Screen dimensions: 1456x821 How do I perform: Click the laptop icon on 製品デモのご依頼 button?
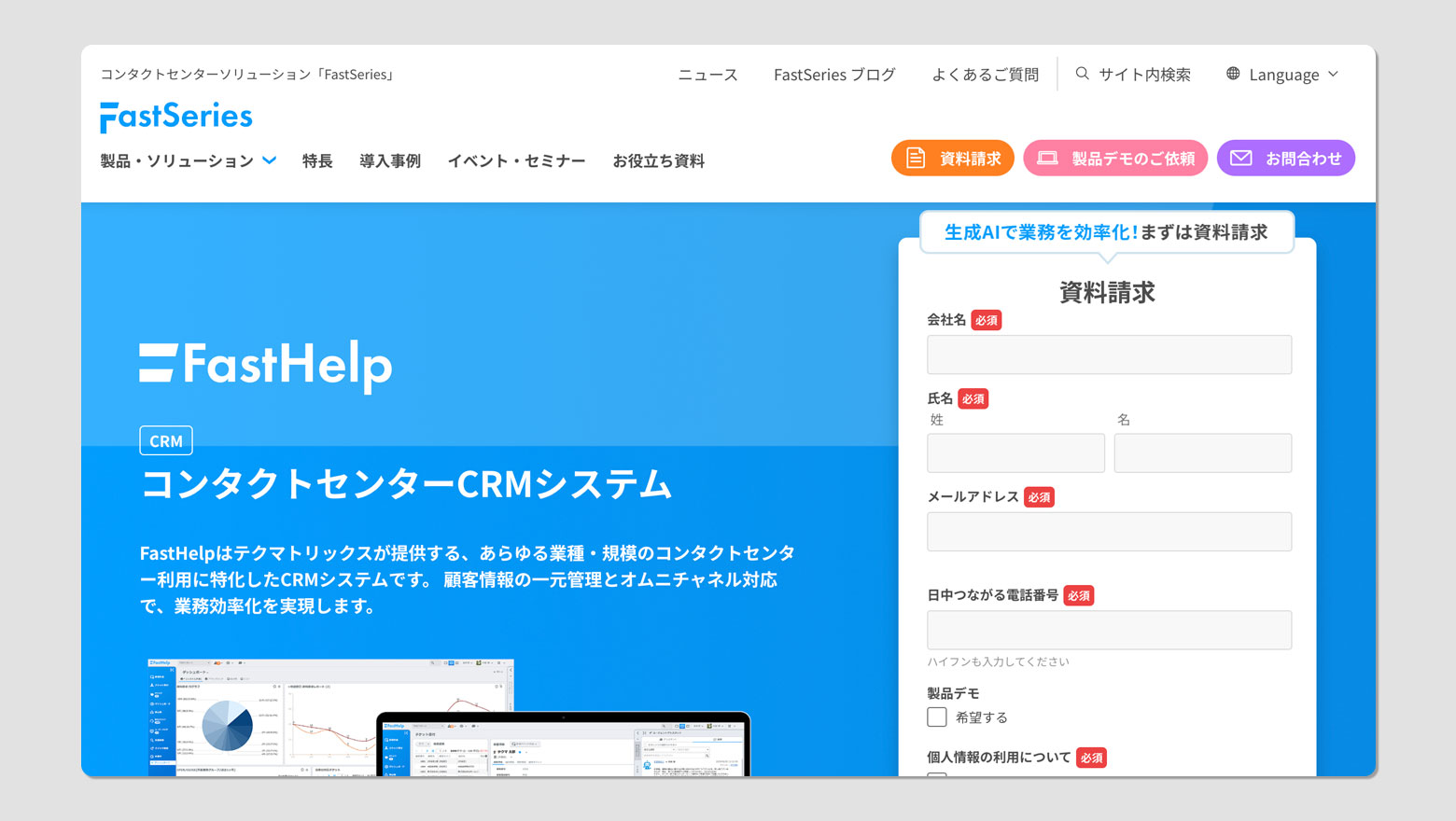tap(1047, 159)
